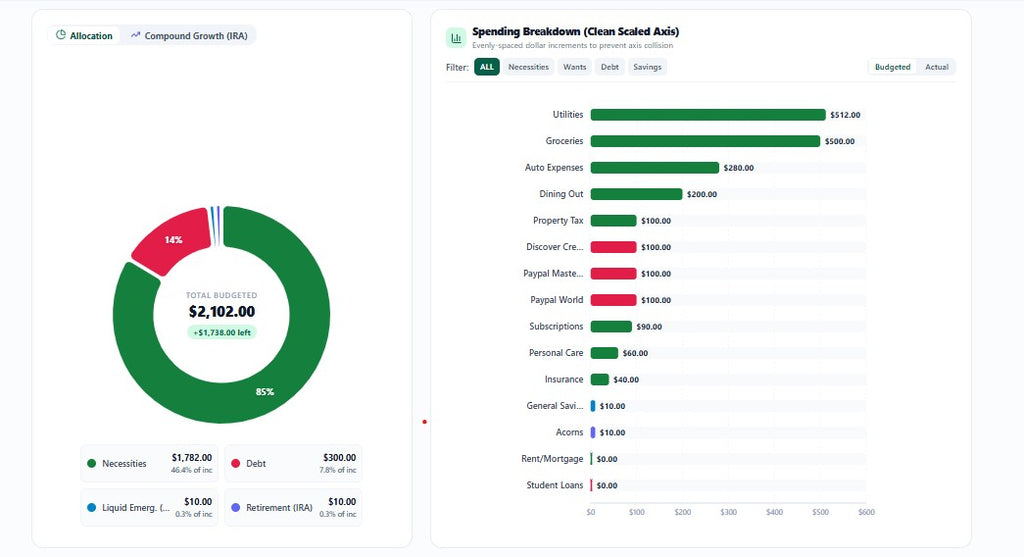Viewport: 1024px width, 557px height.
Task: Click the green Necessities legend dot
Action: click(x=91, y=464)
